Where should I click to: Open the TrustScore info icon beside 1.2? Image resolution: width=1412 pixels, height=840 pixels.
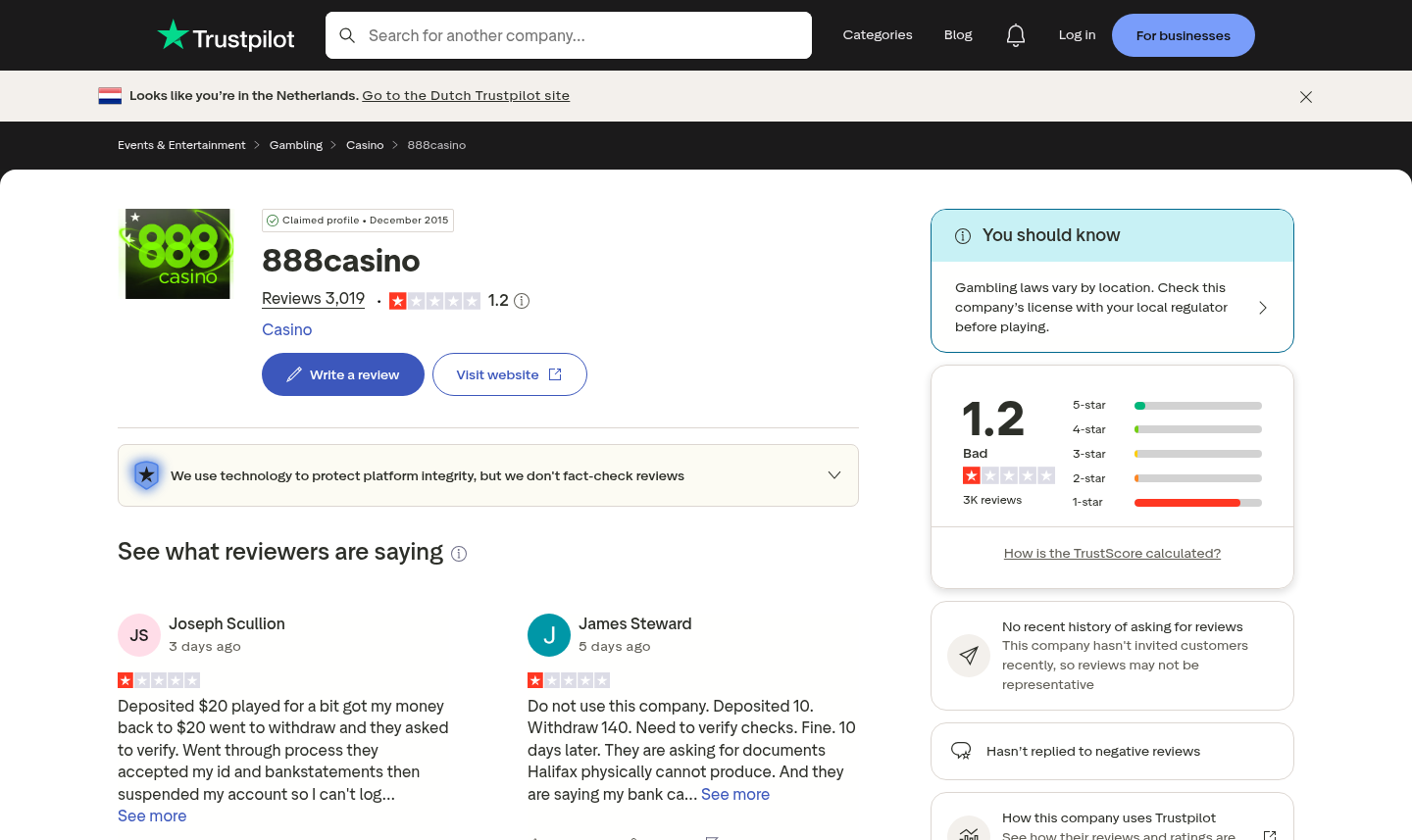522,301
